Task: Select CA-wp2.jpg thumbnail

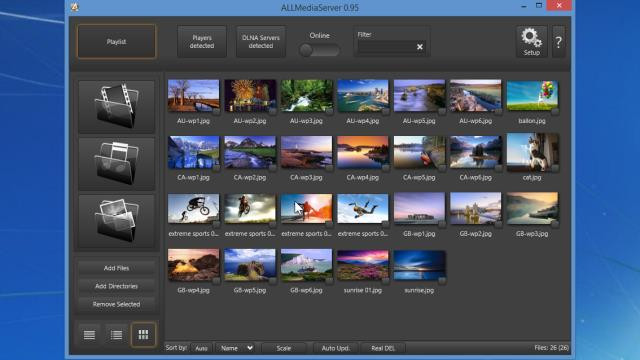Action: (x=250, y=152)
